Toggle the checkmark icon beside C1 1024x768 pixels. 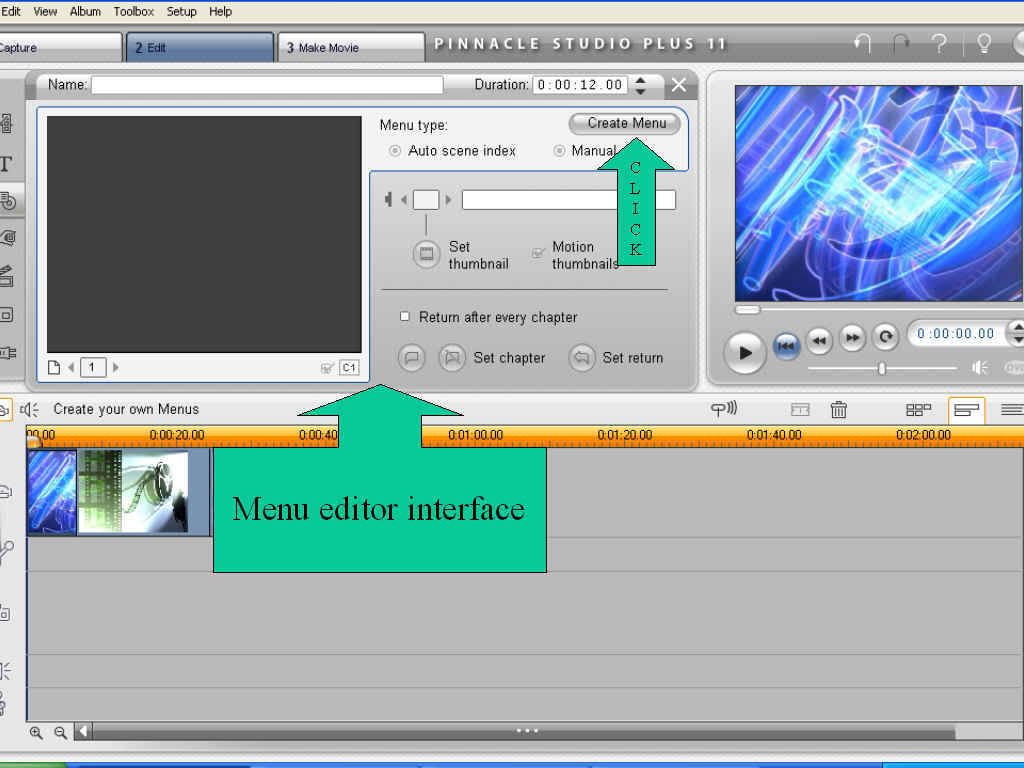[327, 368]
